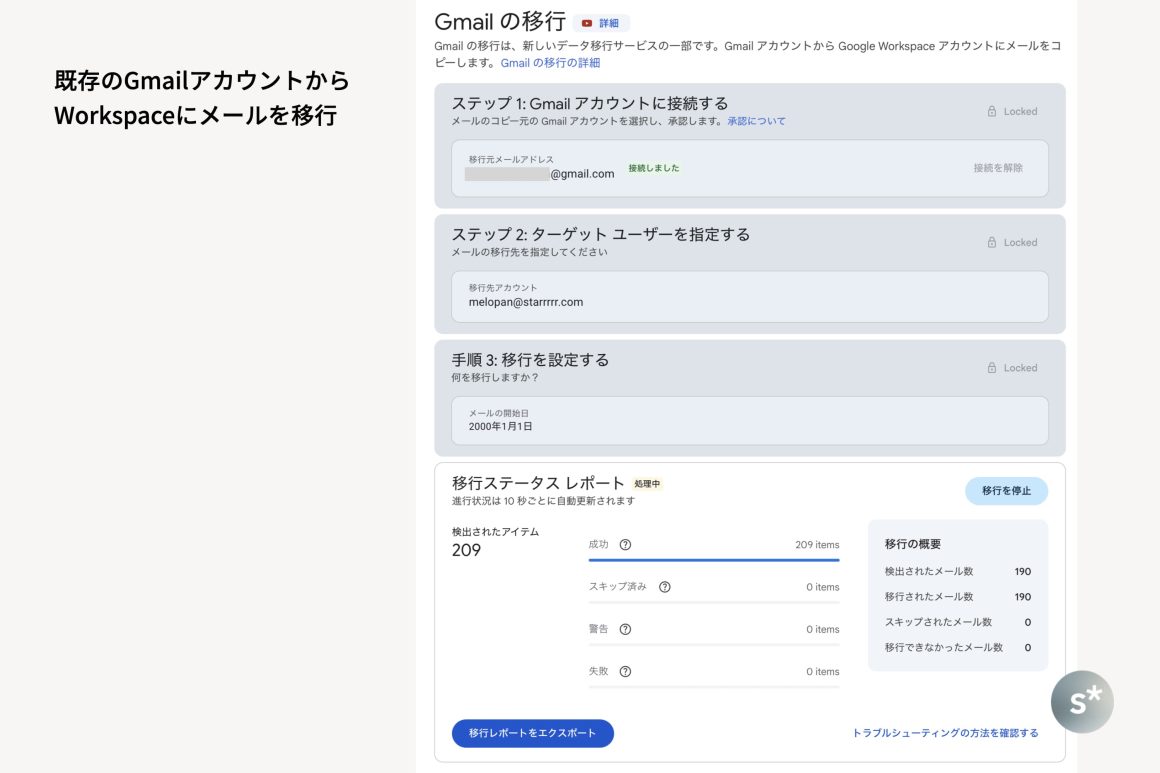1160x773 pixels.
Task: Click help icon next to 警告
Action: coord(625,629)
